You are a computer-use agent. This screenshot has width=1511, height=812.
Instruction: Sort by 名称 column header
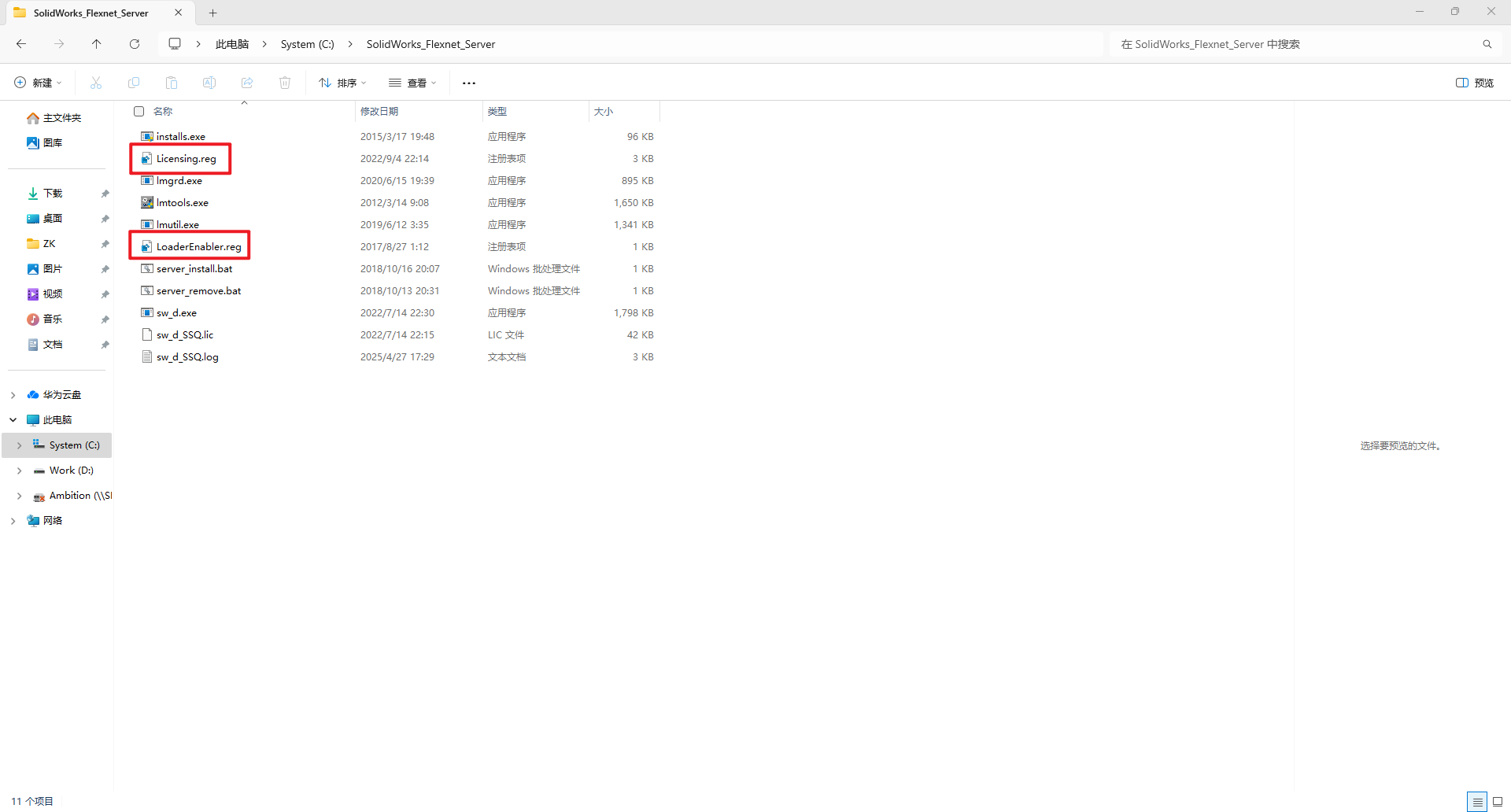163,112
